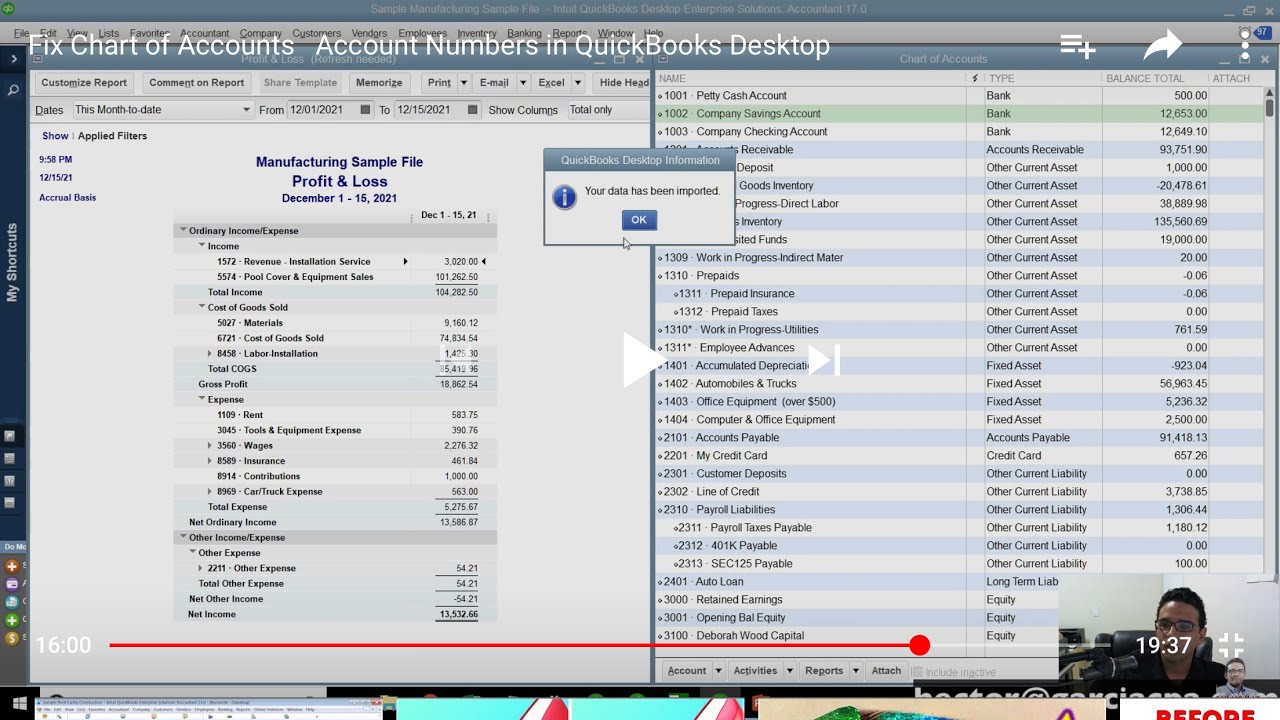Expand the My Shortcuts sidebar arrow
Image resolution: width=1280 pixels, height=720 pixels.
[x=13, y=59]
